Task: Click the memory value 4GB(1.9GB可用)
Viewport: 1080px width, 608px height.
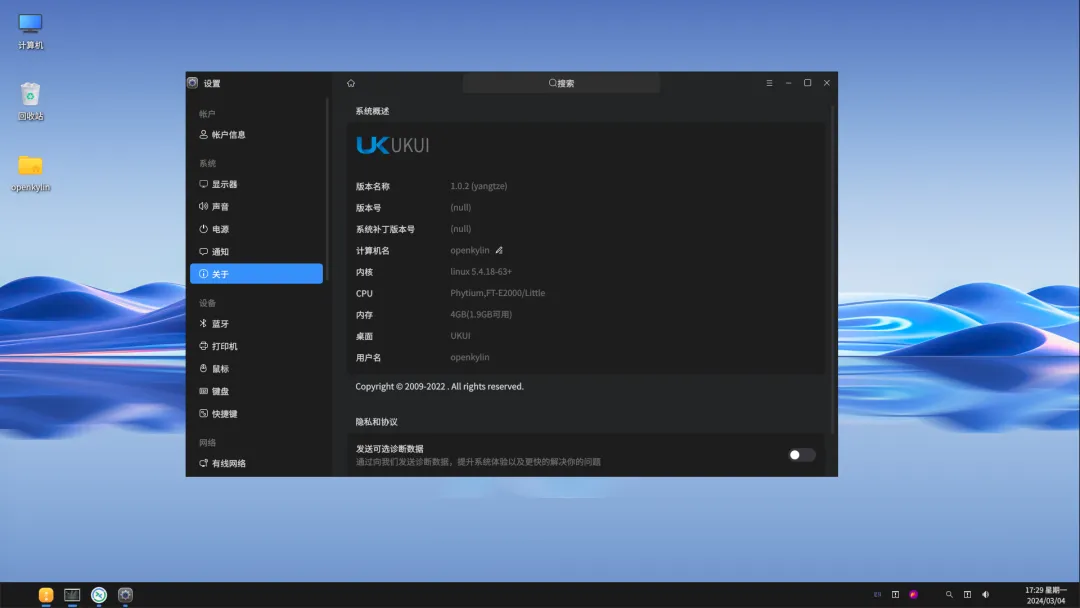Action: 481,315
